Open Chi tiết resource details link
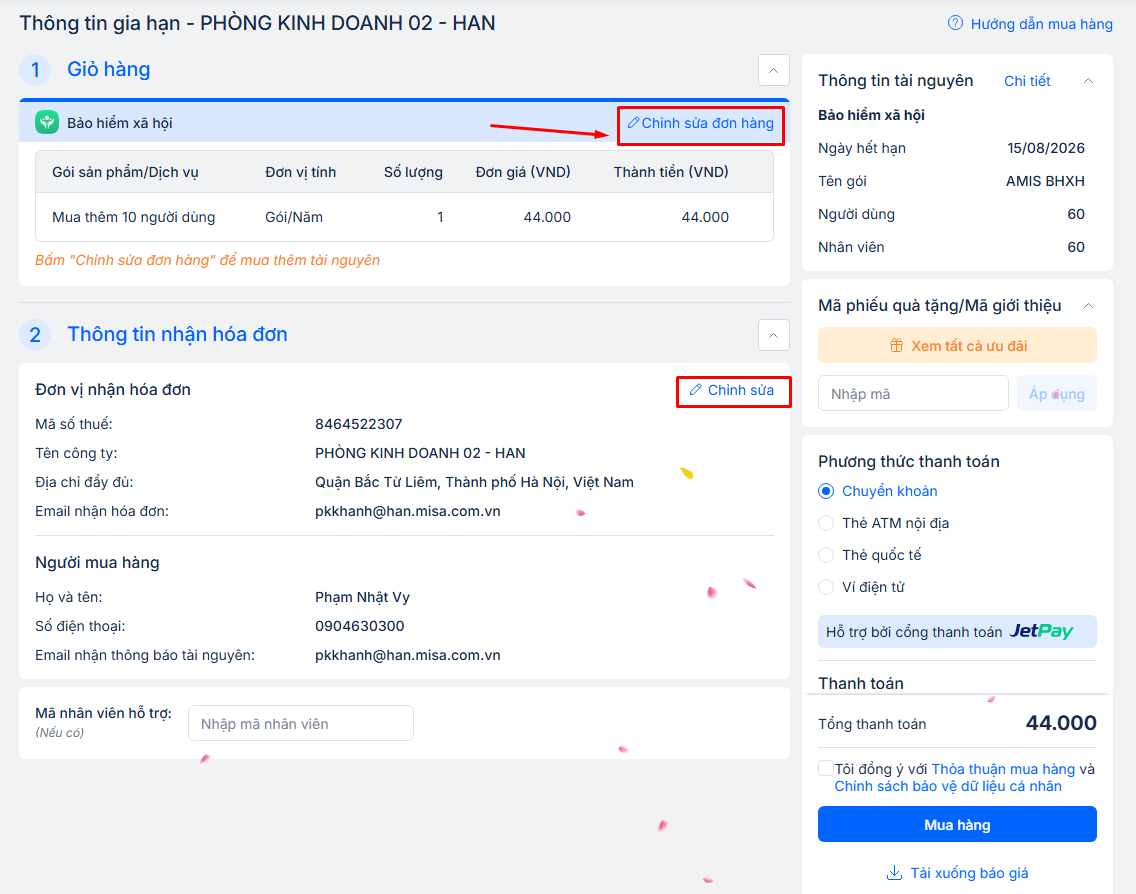 1027,81
